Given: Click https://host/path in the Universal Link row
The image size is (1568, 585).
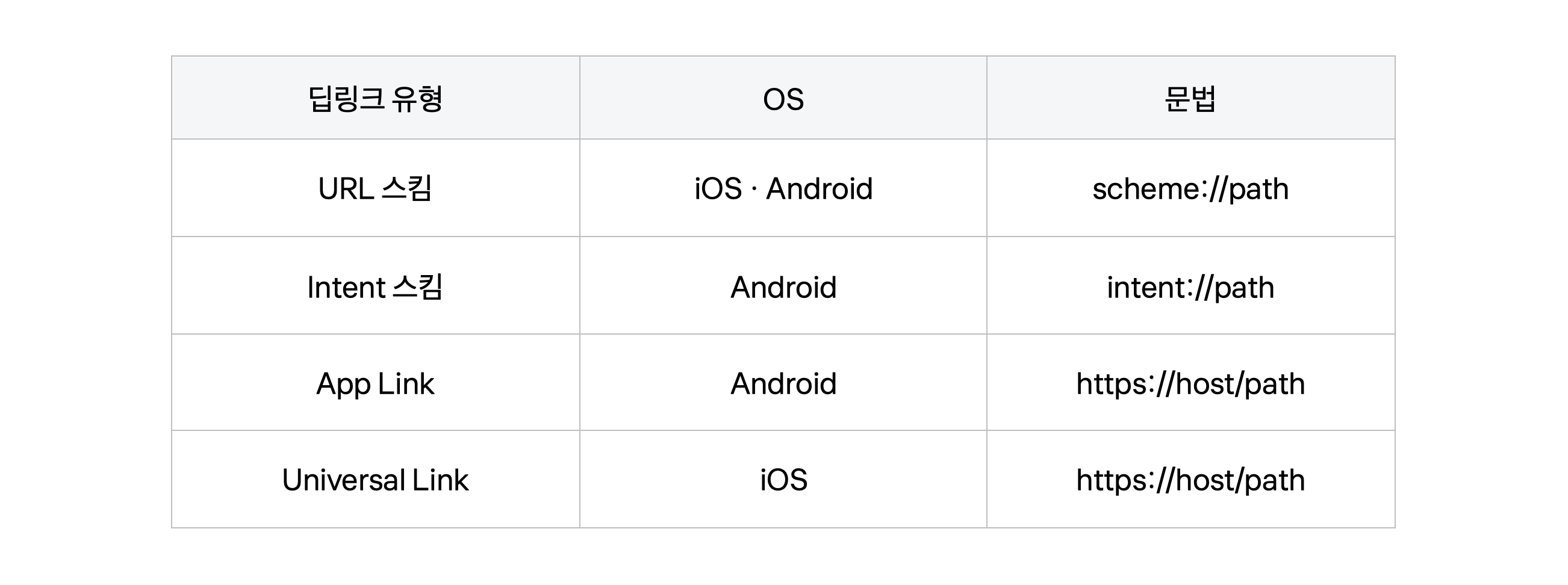Looking at the screenshot, I should click(1190, 480).
